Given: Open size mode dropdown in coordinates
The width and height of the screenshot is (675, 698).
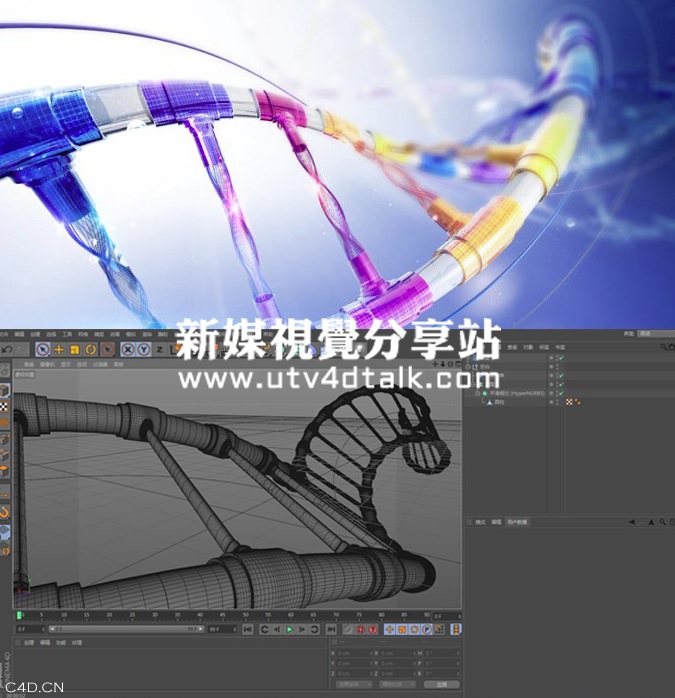Looking at the screenshot, I should tap(398, 684).
